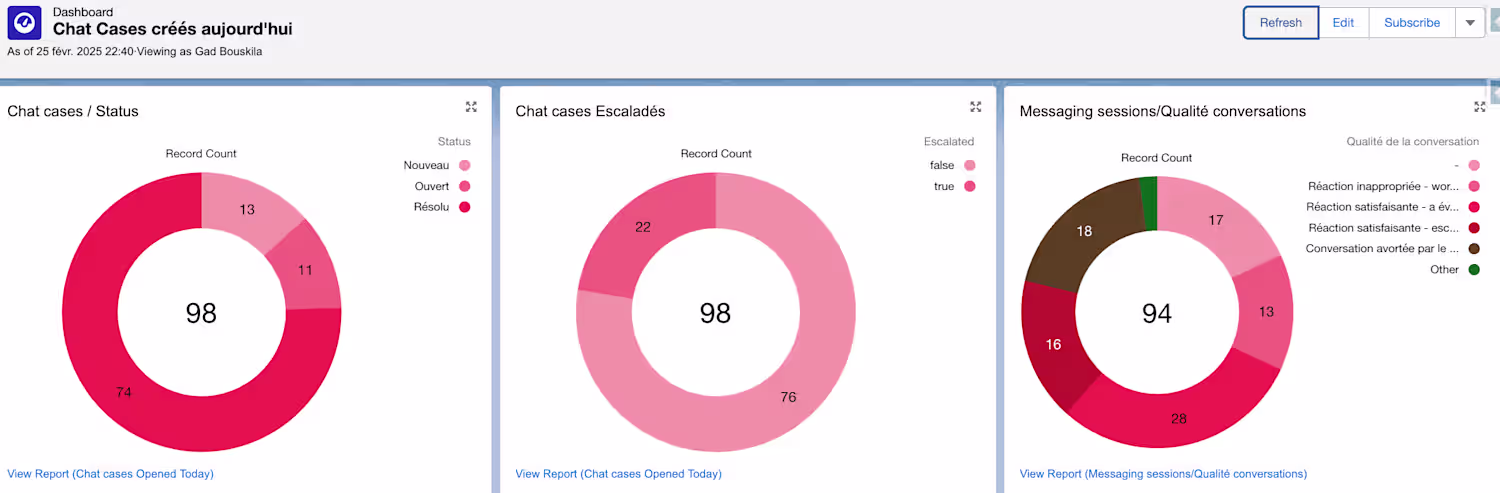Select the green Other legend dot
The width and height of the screenshot is (1500, 493).
tap(1474, 269)
